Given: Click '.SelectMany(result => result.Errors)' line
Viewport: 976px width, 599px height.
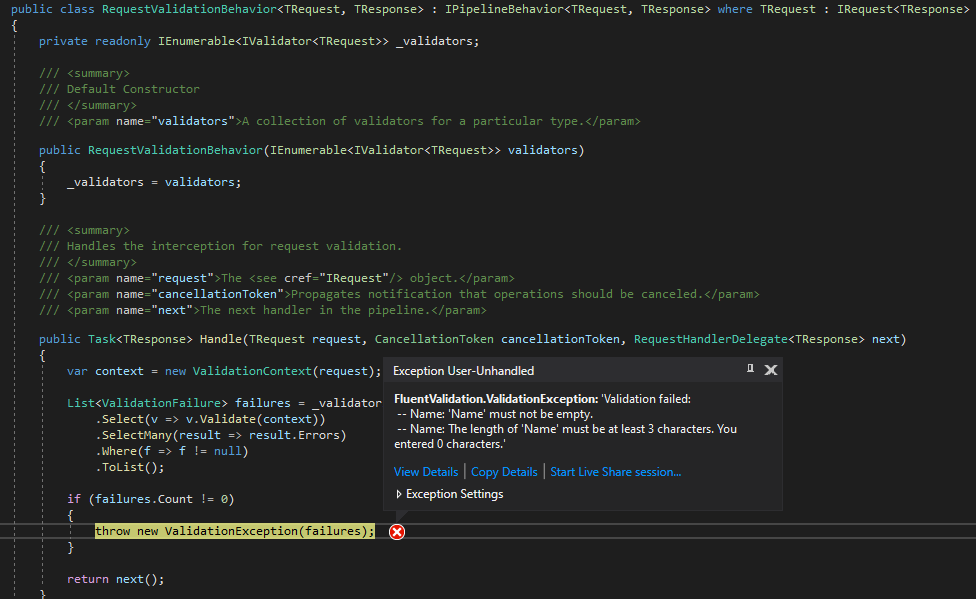Looking at the screenshot, I should 221,435.
